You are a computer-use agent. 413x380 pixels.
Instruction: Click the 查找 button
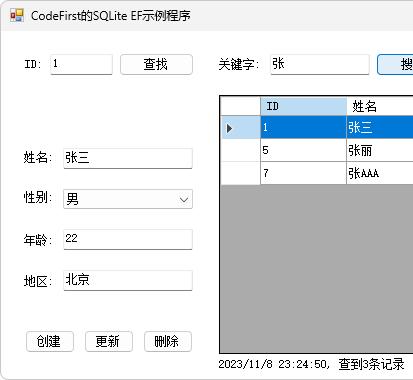pos(156,64)
